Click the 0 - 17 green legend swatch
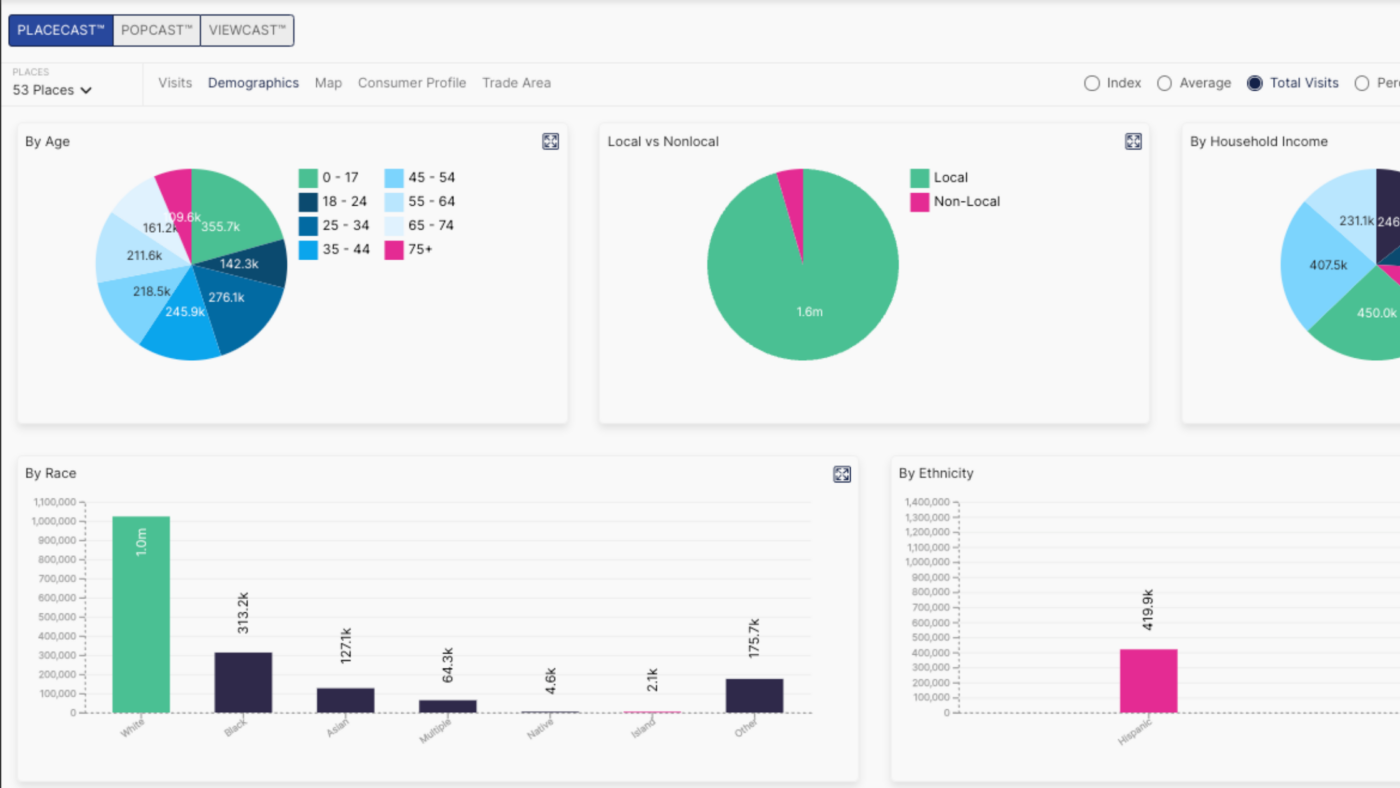The height and width of the screenshot is (788, 1400). click(308, 178)
